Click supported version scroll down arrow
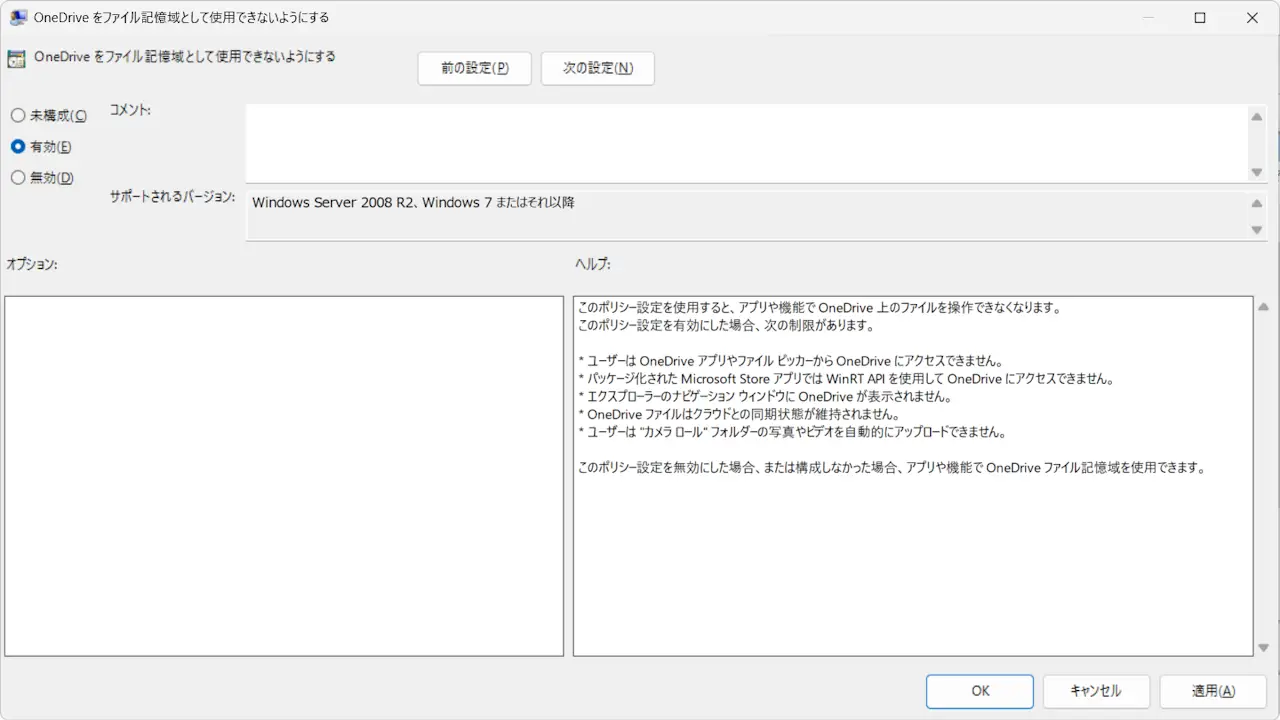The image size is (1280, 720). [1257, 230]
